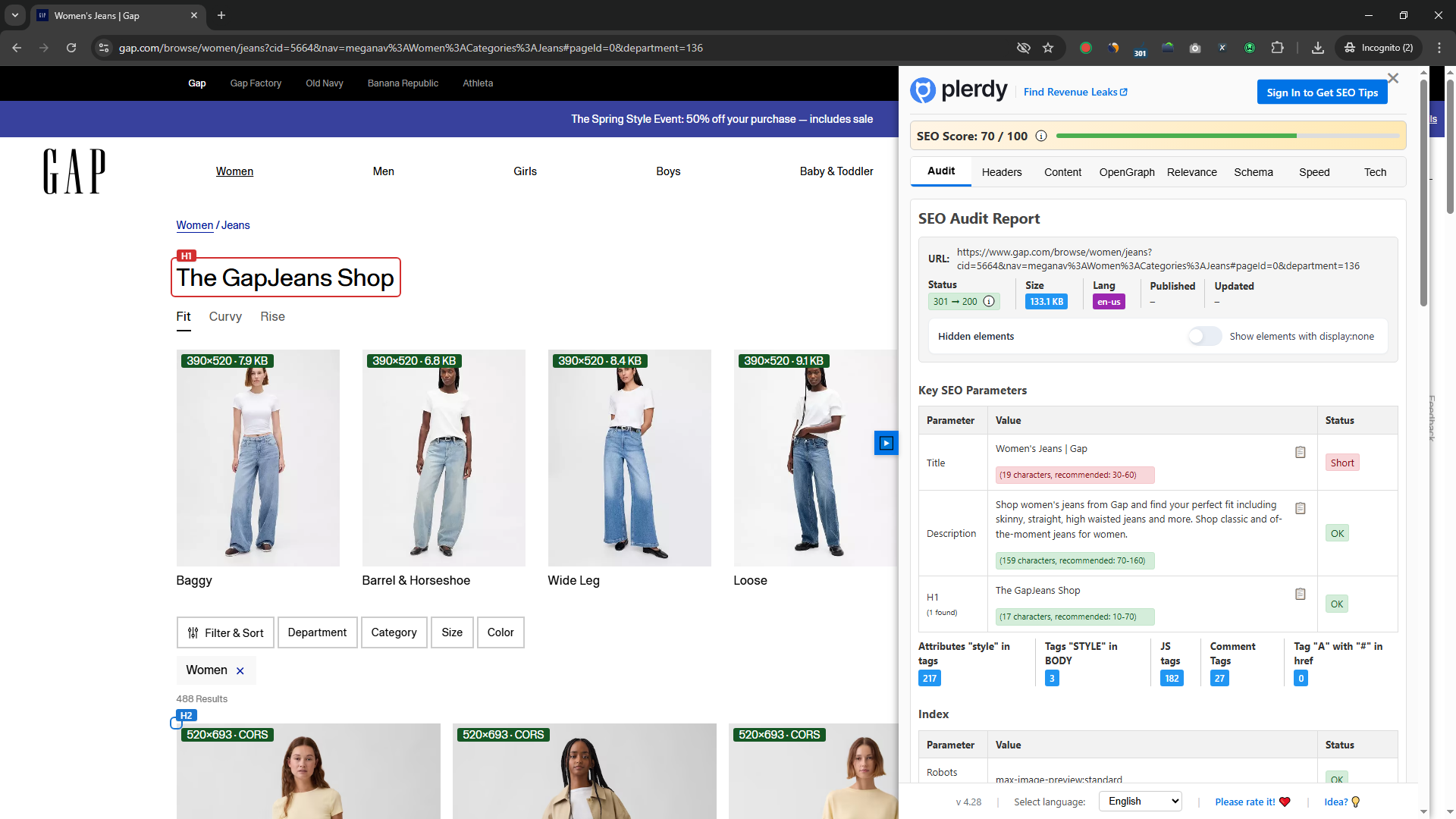Click the SEO Score info icon
Image resolution: width=1456 pixels, height=819 pixels.
click(1041, 136)
